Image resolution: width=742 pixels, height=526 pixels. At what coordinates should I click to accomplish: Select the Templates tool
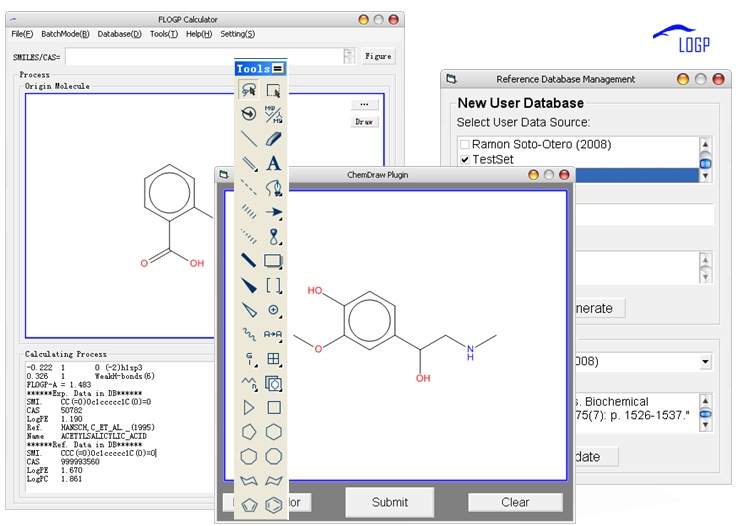pos(274,383)
